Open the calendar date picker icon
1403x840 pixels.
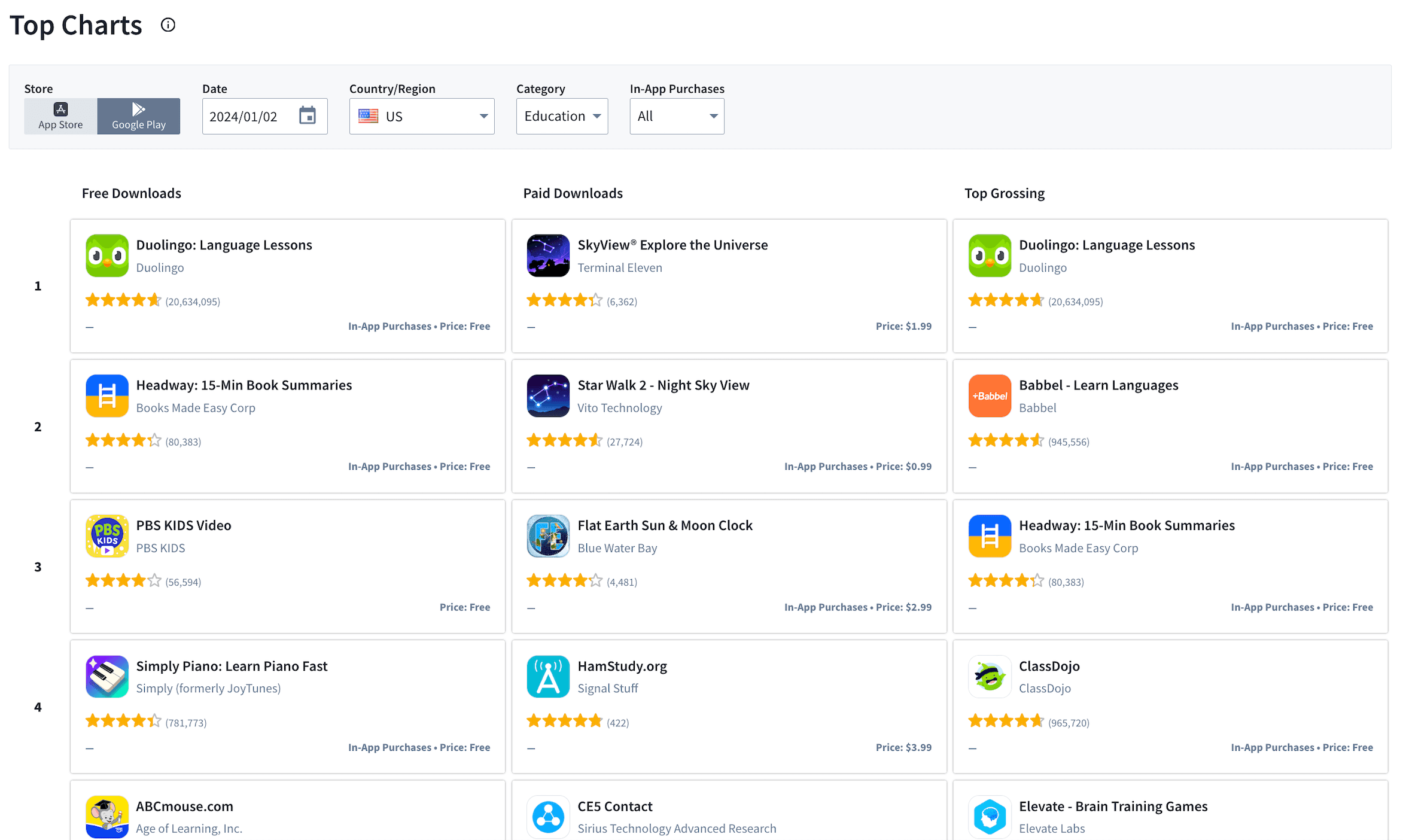(x=308, y=115)
